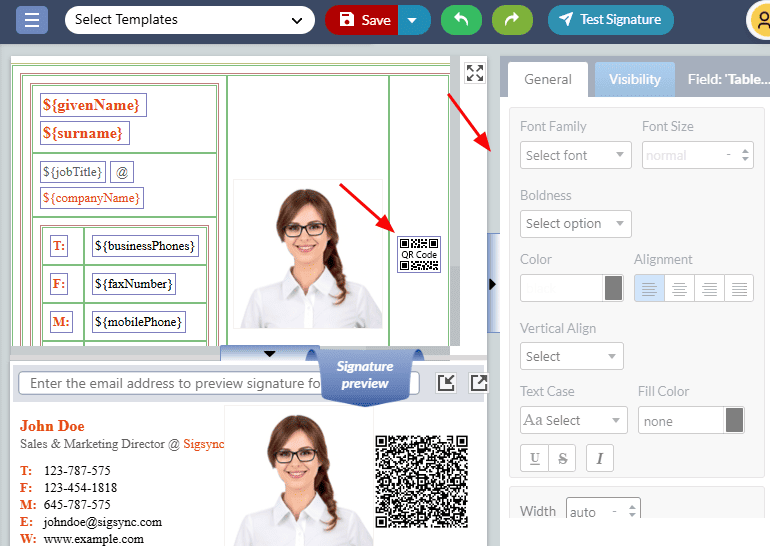The width and height of the screenshot is (770, 546).
Task: Toggle underline text formatting
Action: (x=535, y=459)
